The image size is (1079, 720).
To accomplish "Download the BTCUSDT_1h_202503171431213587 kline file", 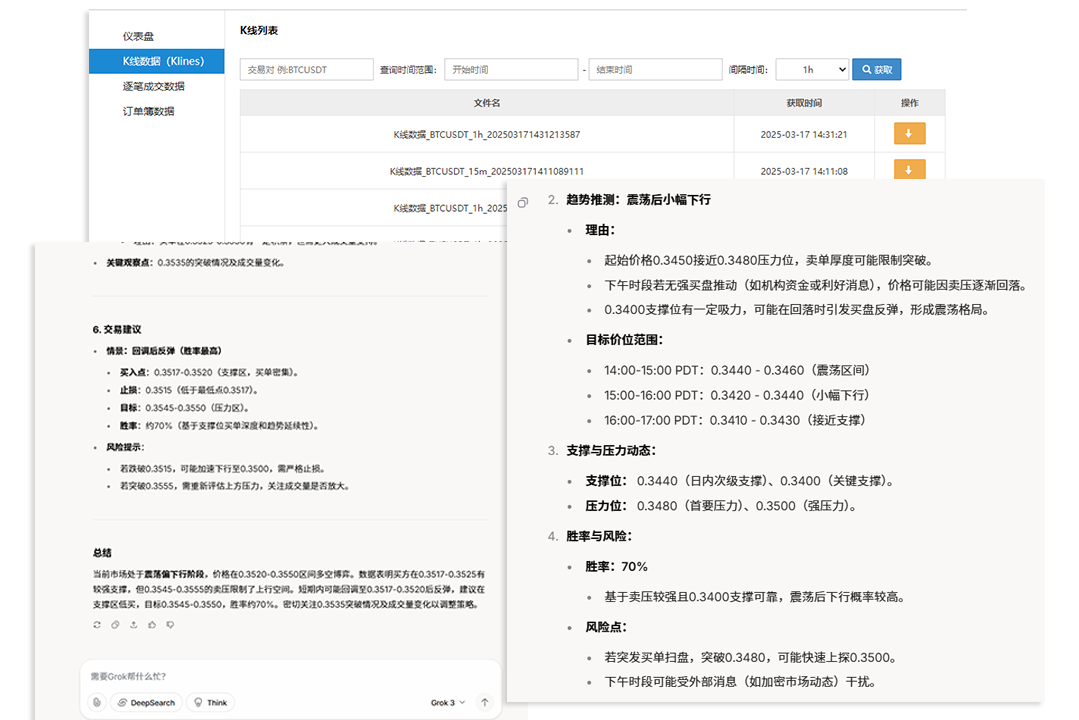I will click(909, 134).
